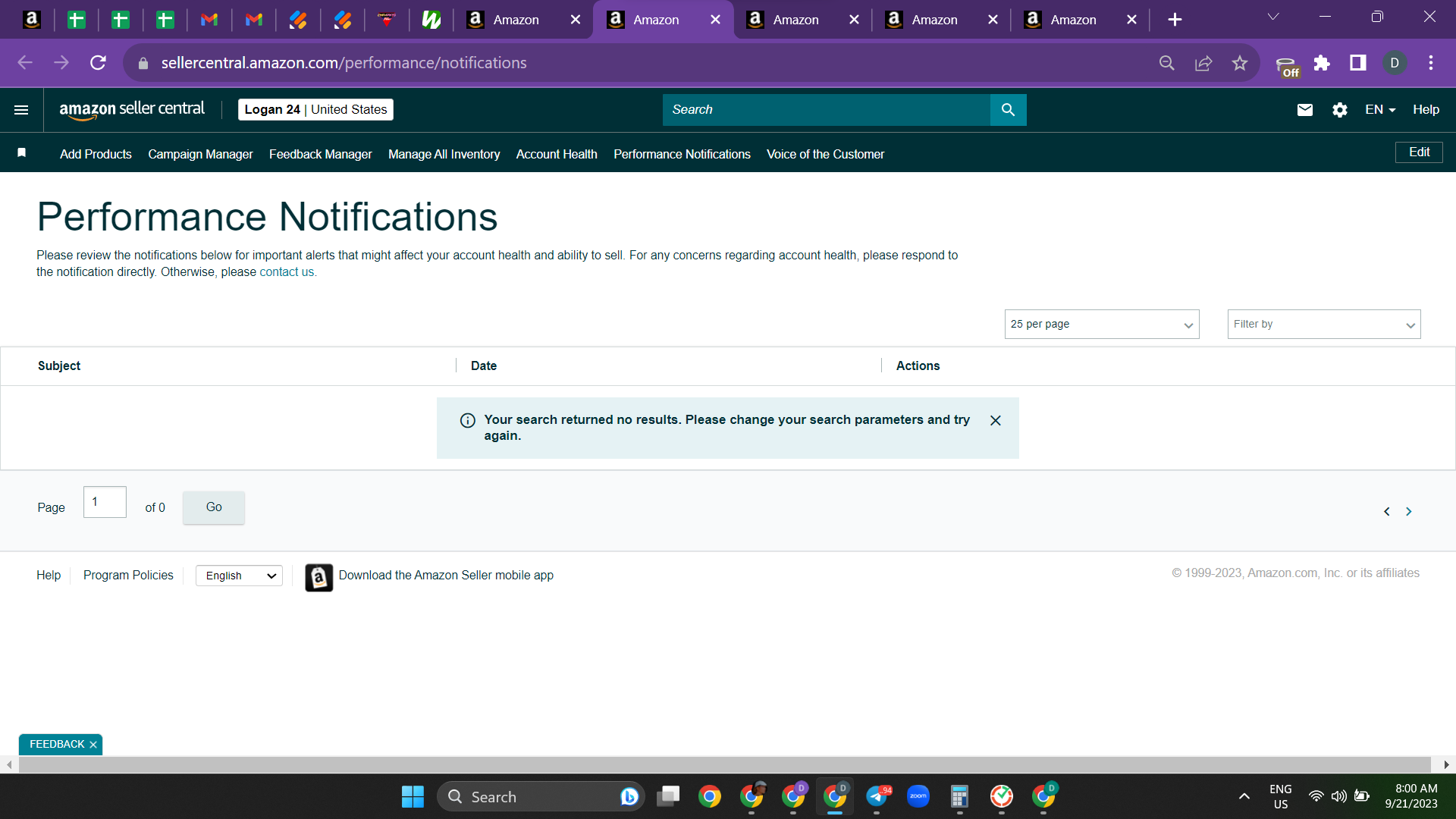Open Manage All Inventory
Image resolution: width=1456 pixels, height=819 pixels.
coord(444,154)
